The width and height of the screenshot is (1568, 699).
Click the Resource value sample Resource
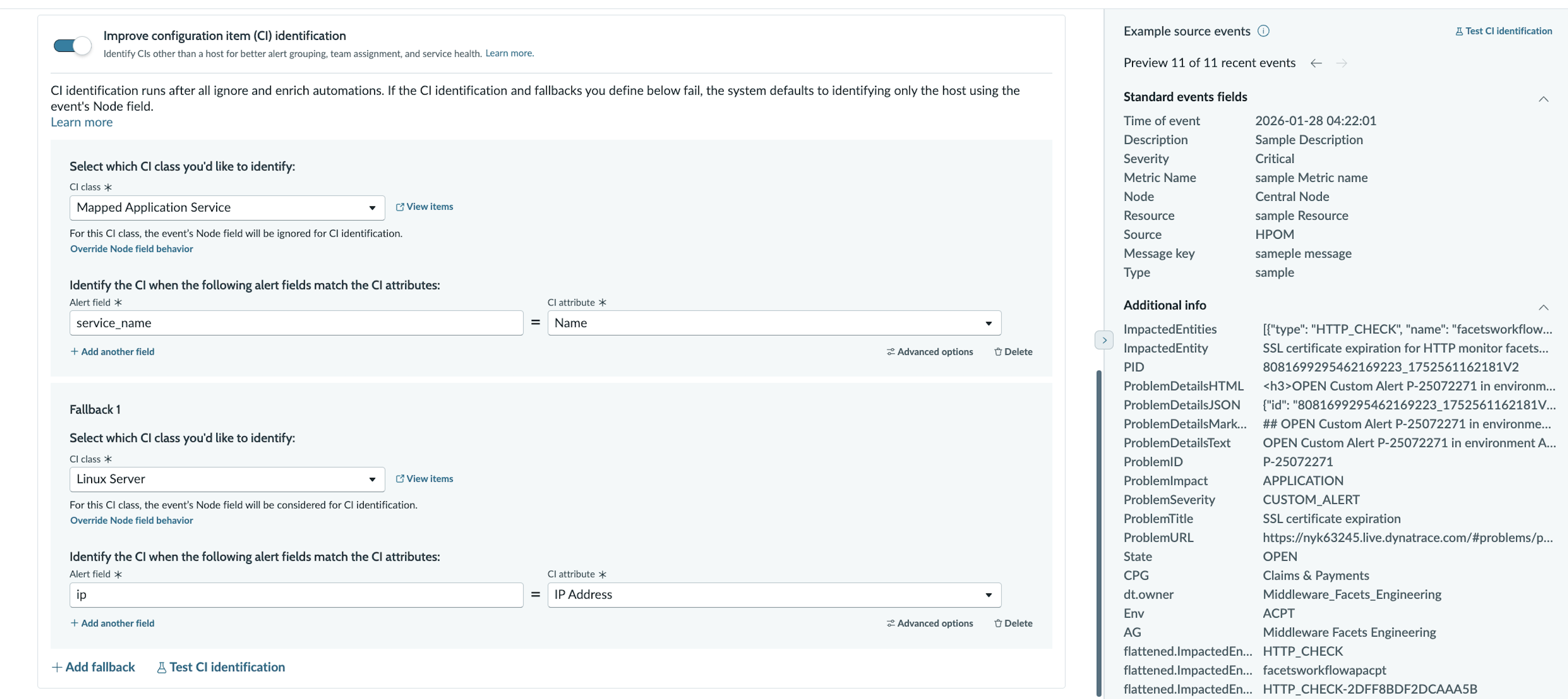coord(1301,216)
